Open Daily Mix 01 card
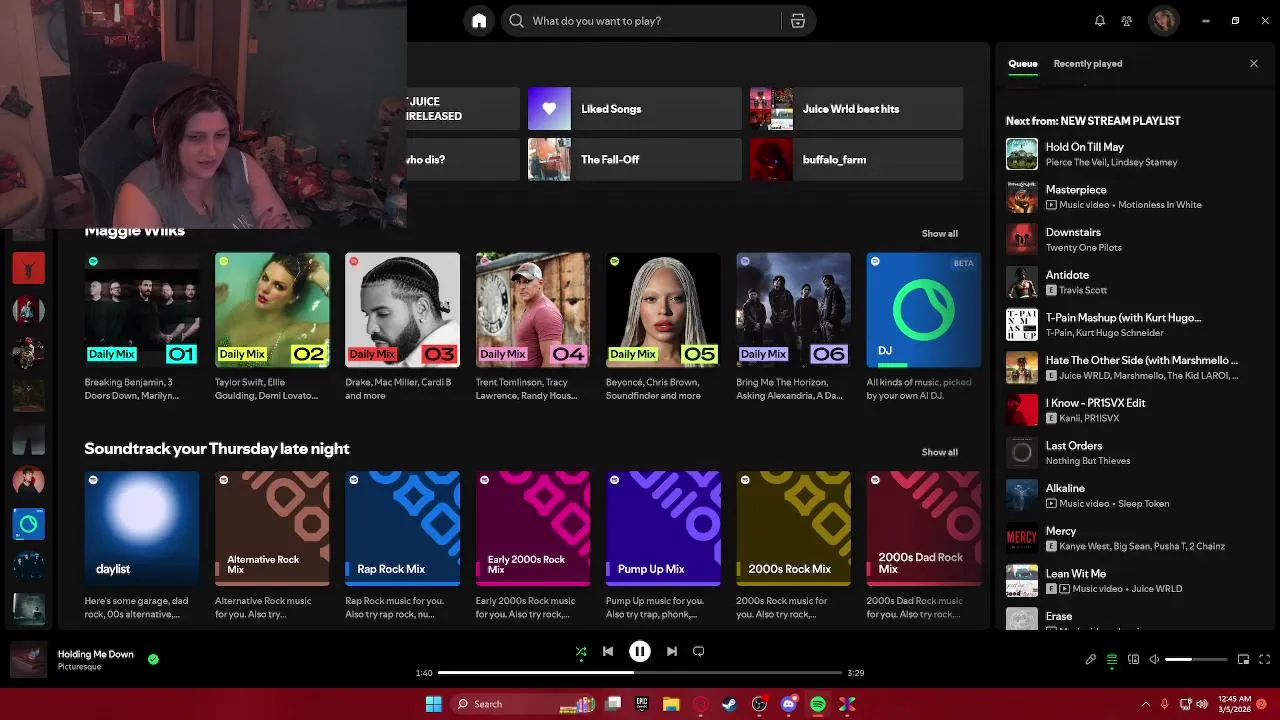The height and width of the screenshot is (720, 1280). click(x=142, y=328)
